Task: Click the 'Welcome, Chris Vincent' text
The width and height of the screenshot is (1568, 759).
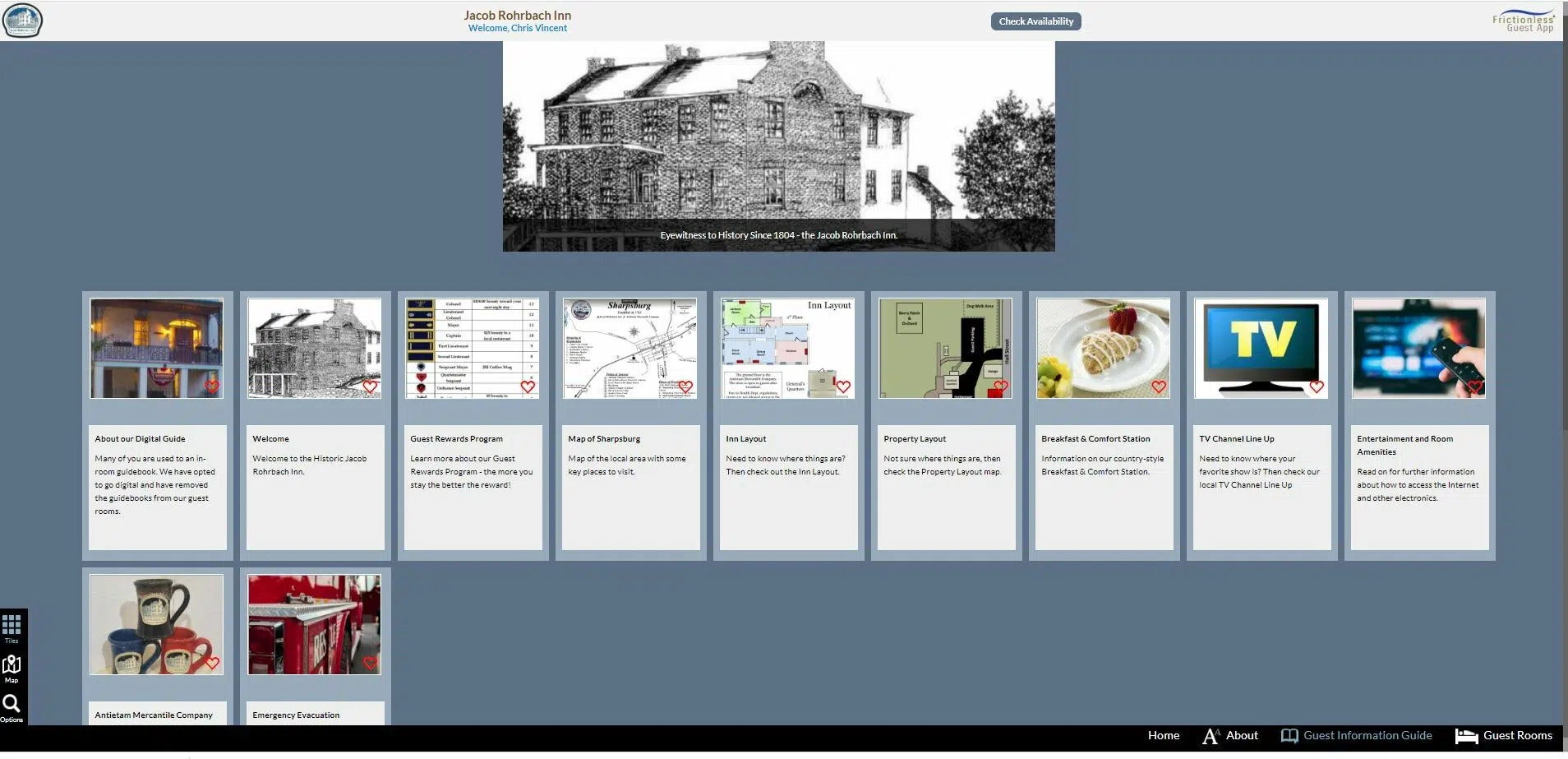Action: click(x=517, y=28)
